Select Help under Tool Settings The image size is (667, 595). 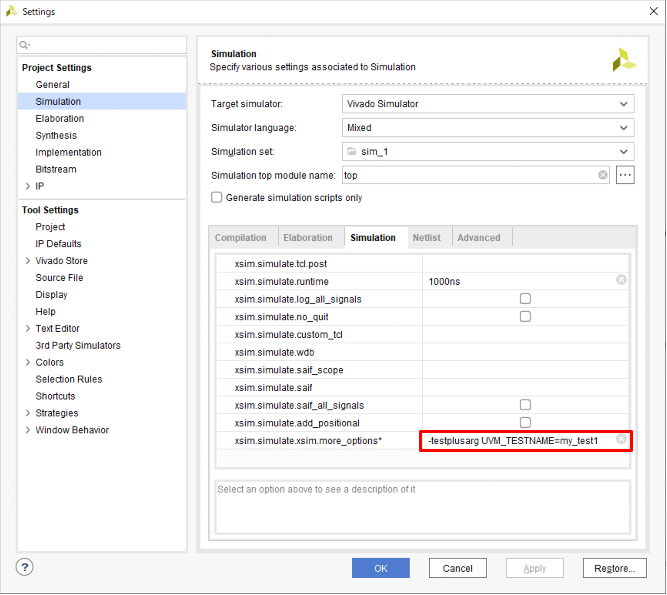[x=46, y=312]
